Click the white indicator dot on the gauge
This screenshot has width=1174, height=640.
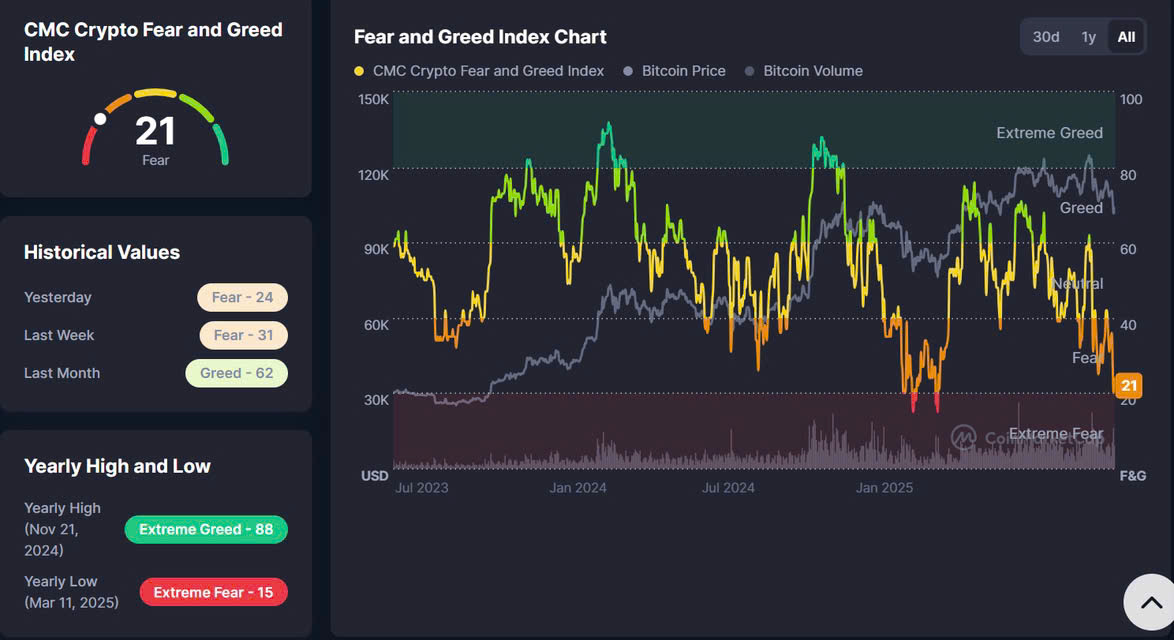100,119
